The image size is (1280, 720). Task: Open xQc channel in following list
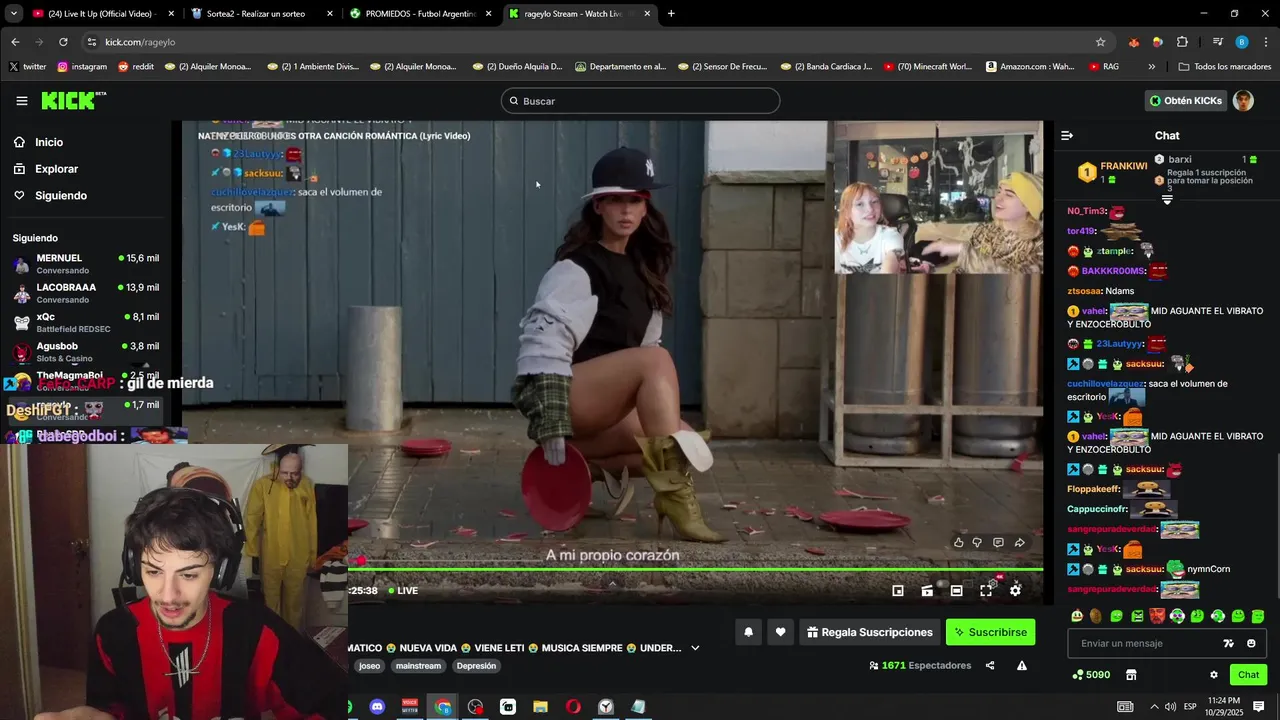pos(86,322)
